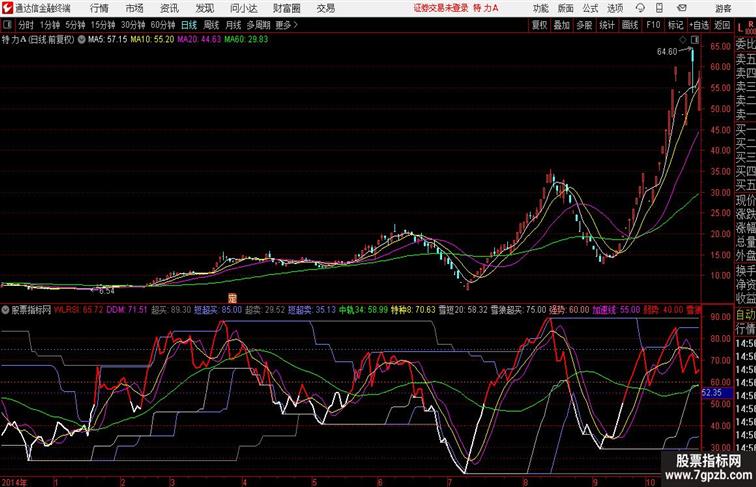Click the 游客 user account label
Viewport: 756px width, 487px height.
[x=723, y=8]
